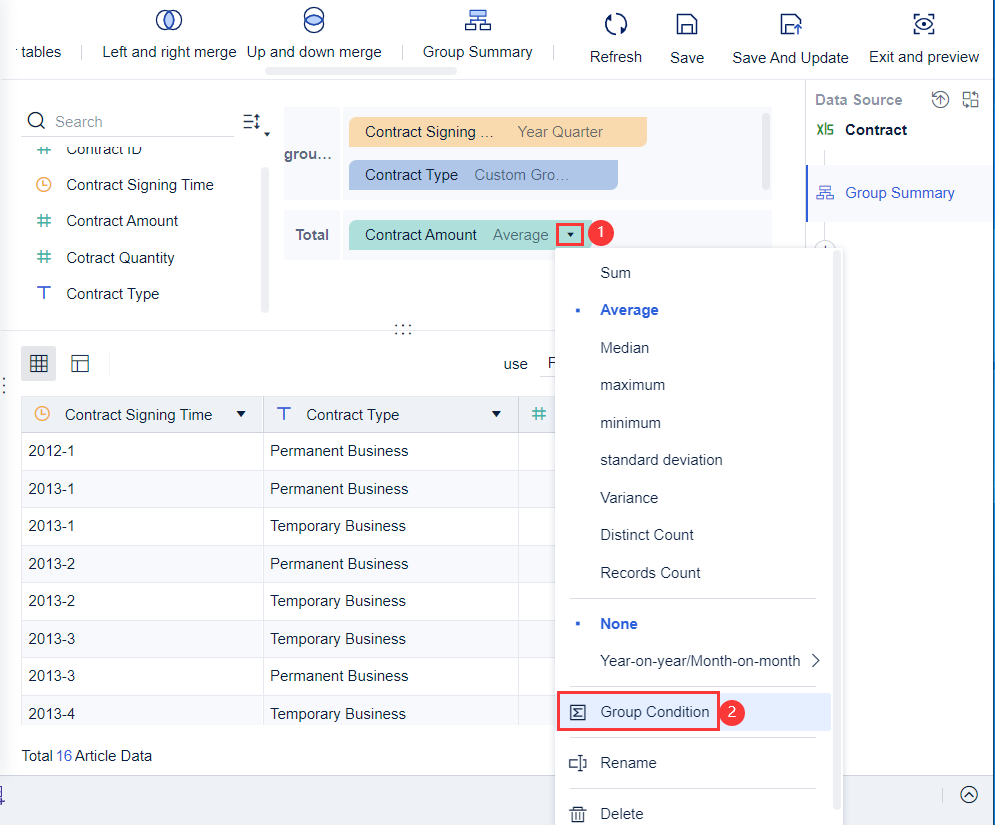This screenshot has height=825, width=995.
Task: Open the Contract Amount aggregation dropdown arrow
Action: point(570,235)
